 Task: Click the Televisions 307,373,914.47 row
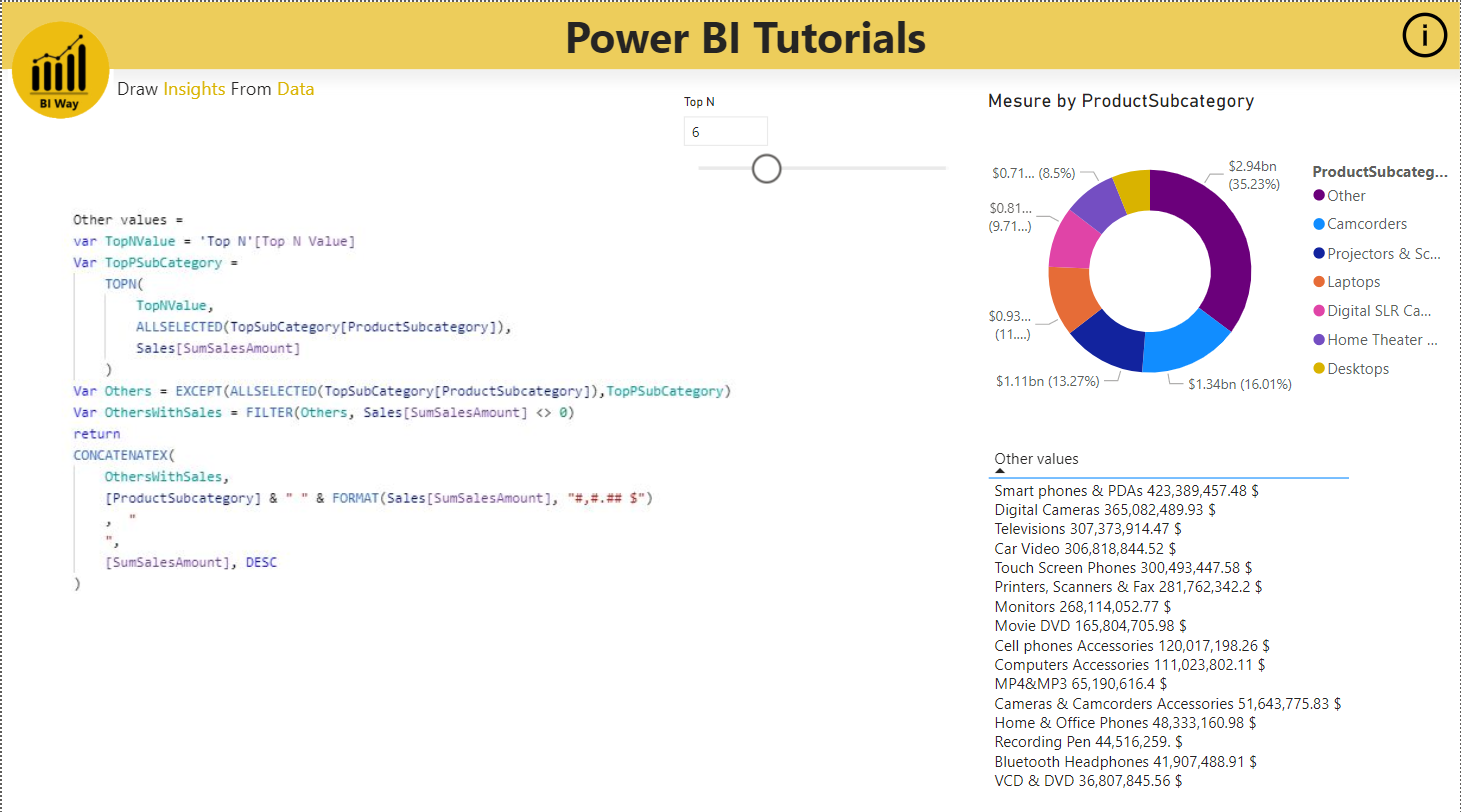1088,529
